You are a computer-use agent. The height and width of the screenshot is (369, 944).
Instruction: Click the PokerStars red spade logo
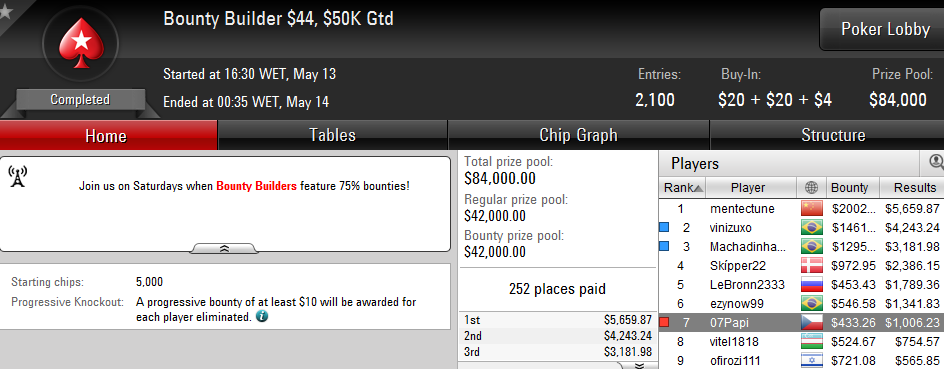[x=80, y=43]
